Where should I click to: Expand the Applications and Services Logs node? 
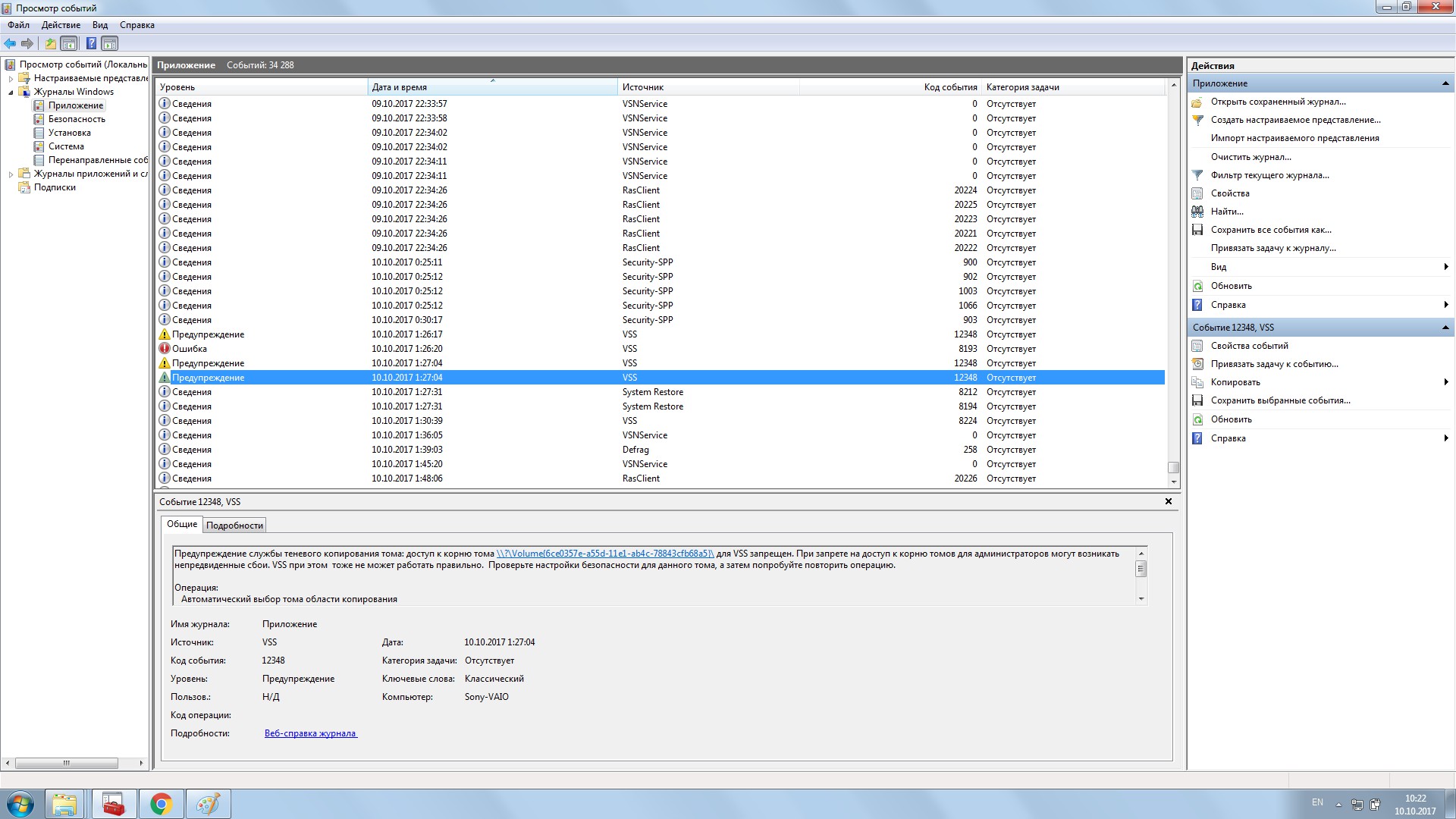(x=11, y=174)
